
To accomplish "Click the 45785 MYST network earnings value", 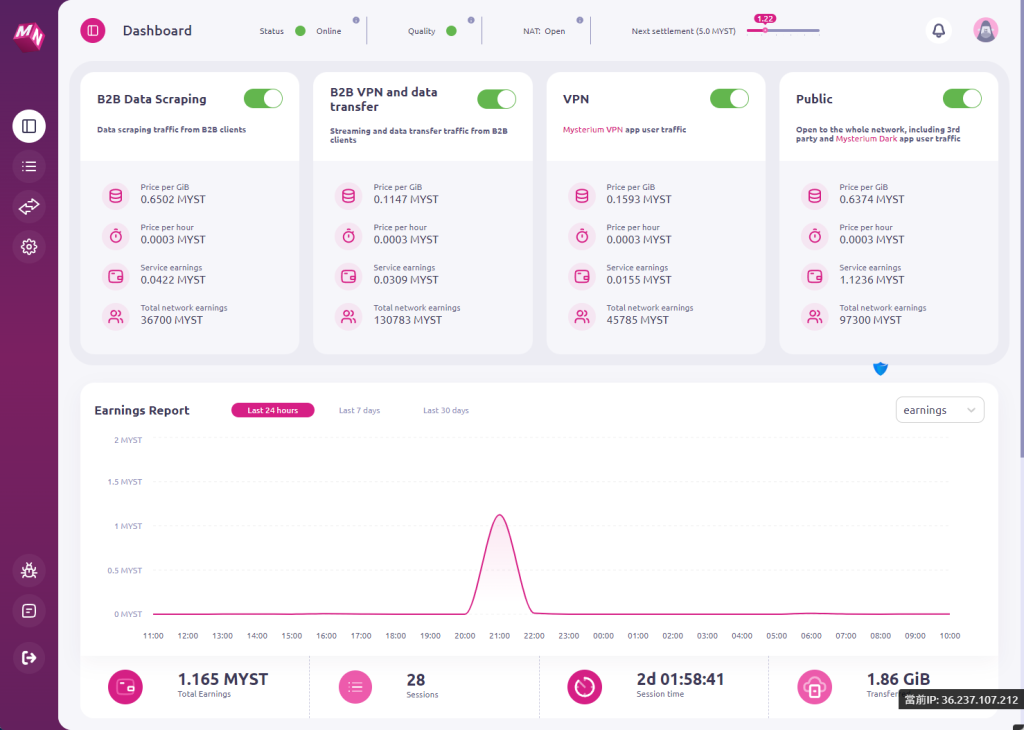I will coord(637,320).
